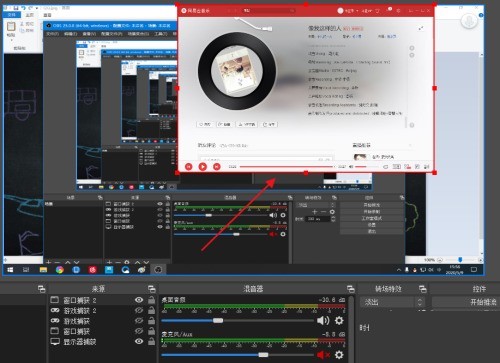Show the 游戏捕获 2 source with its eye
Viewport: 500px width, 363px height.
pos(139,310)
